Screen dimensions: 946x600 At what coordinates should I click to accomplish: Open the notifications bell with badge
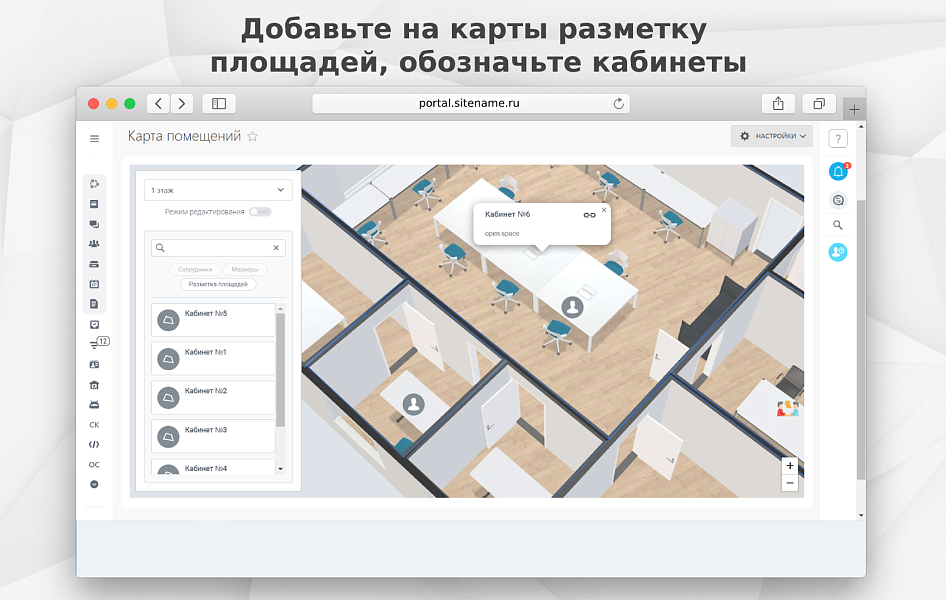838,171
